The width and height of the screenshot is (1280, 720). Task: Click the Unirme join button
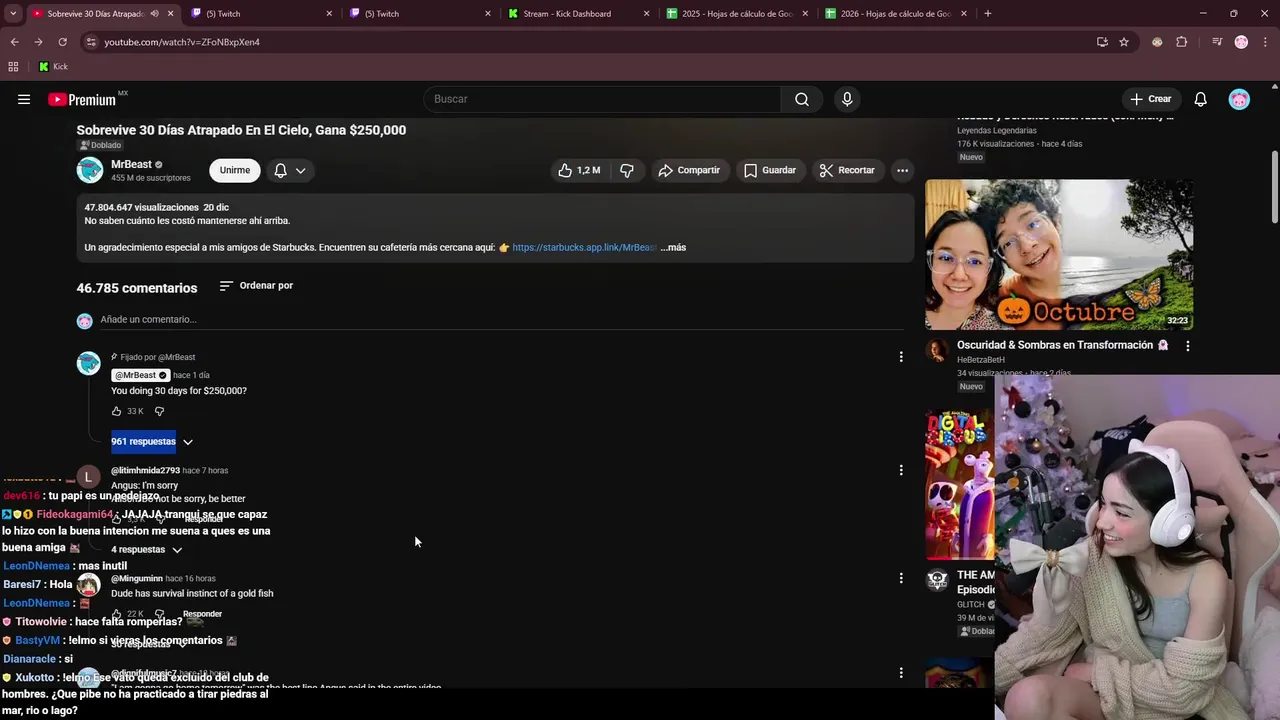[x=235, y=170]
